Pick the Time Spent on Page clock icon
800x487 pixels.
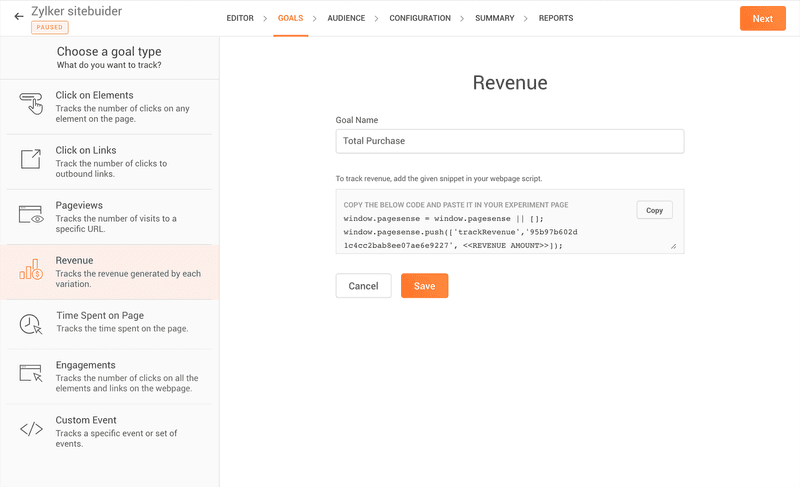click(32, 324)
